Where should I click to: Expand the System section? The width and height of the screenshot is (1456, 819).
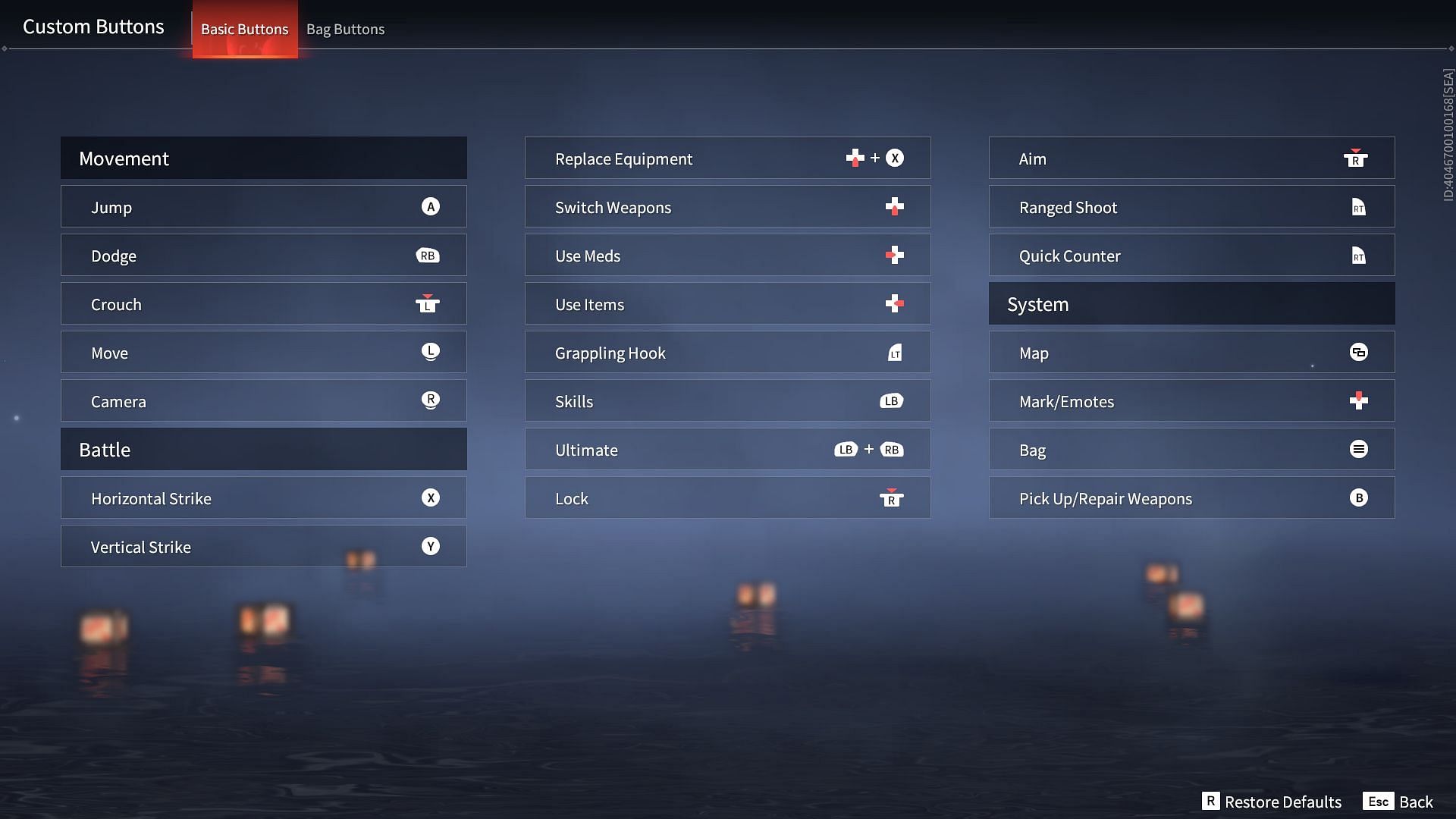(x=1191, y=303)
